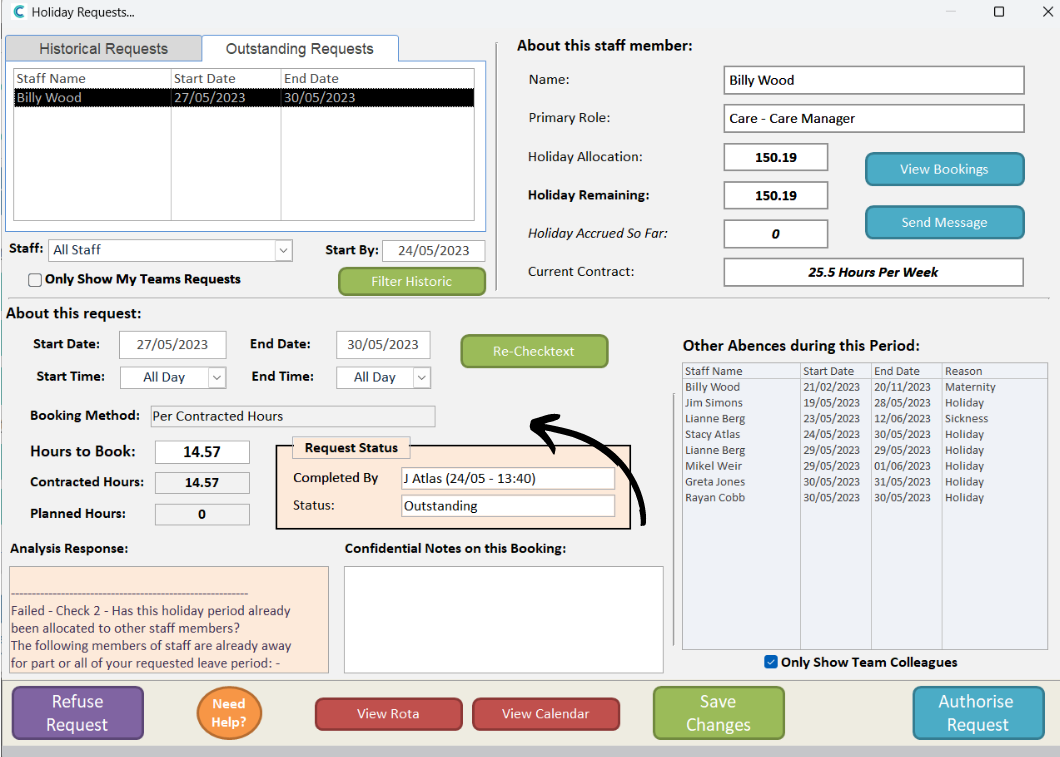Click the orange Need Help badge
The image size is (1060, 757).
[x=229, y=713]
